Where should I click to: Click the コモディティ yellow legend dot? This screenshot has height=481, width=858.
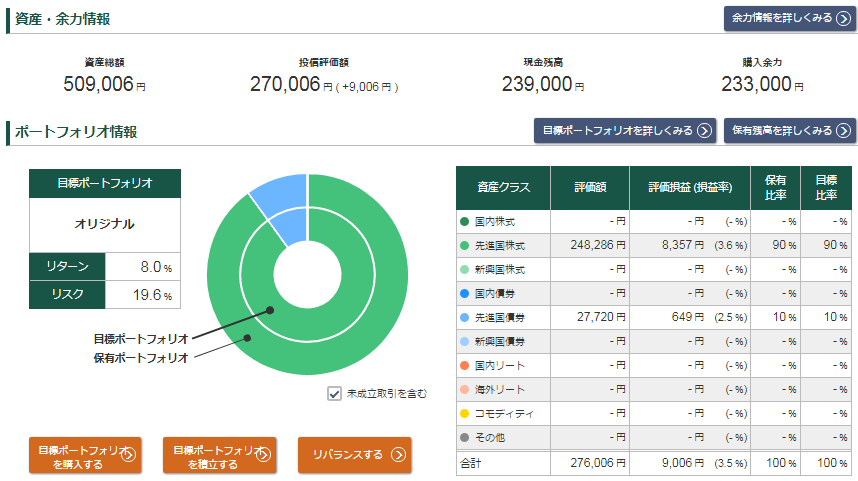click(465, 414)
